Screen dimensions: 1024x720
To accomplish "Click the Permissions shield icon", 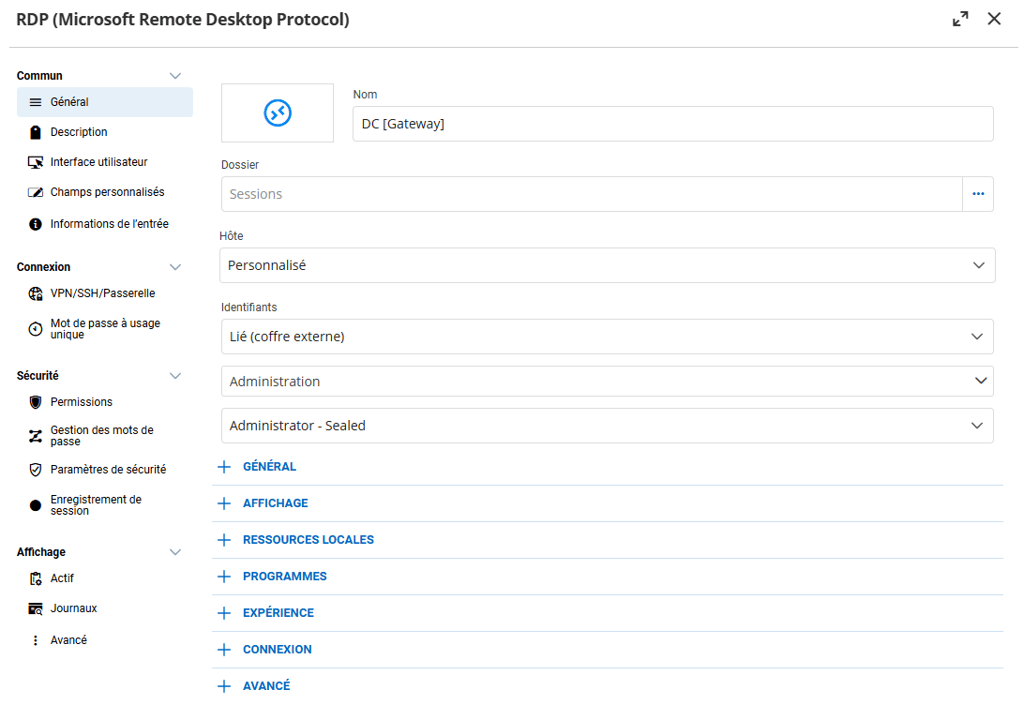I will click(35, 402).
